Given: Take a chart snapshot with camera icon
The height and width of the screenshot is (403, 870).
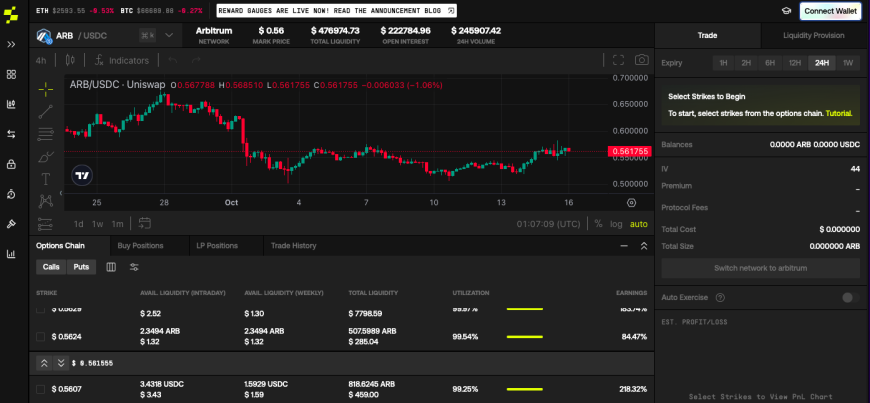Looking at the screenshot, I should point(641,60).
